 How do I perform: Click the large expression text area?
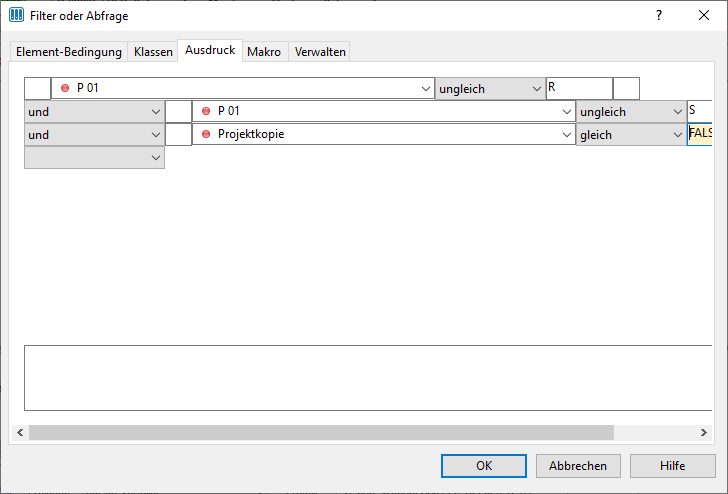tap(368, 378)
